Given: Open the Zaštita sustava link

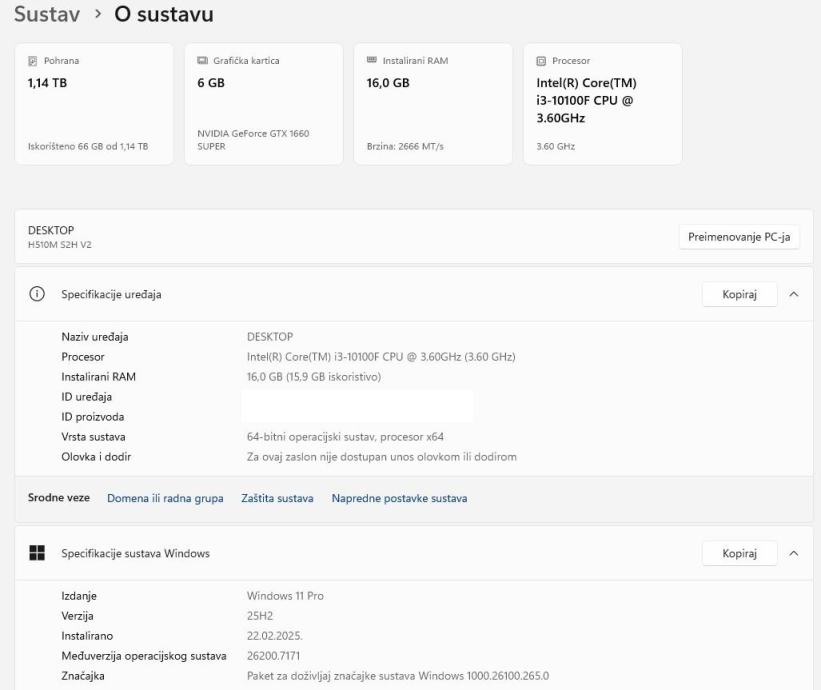Looking at the screenshot, I should tap(277, 498).
